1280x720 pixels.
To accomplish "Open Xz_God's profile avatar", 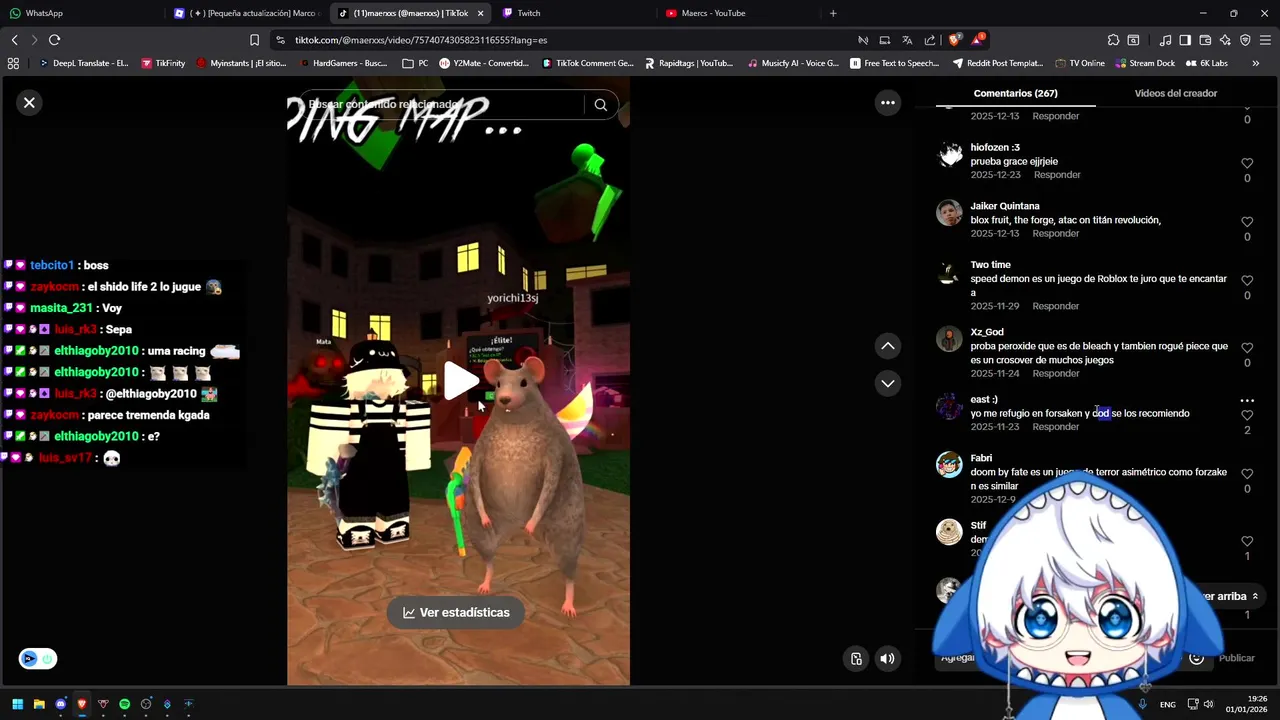I will [949, 338].
